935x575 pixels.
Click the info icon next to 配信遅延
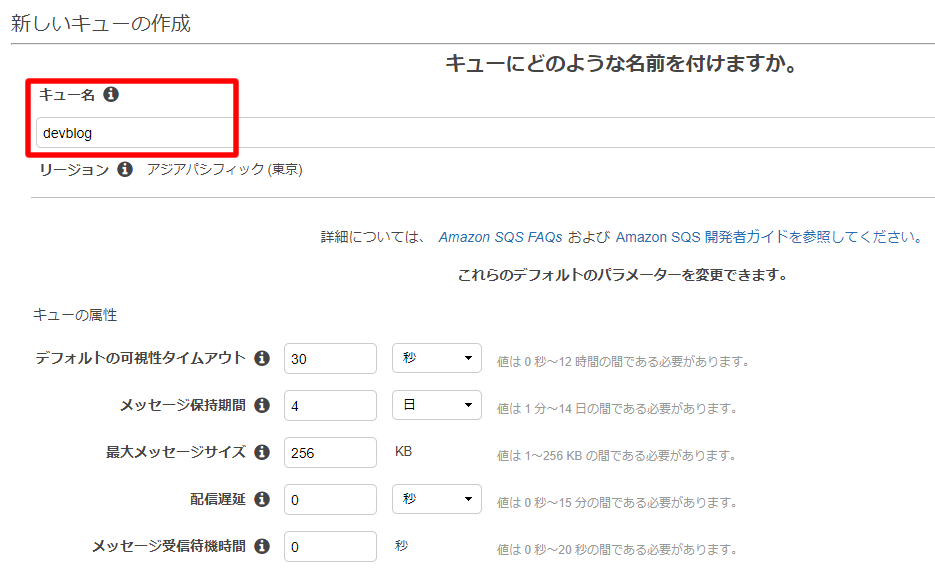[262, 499]
